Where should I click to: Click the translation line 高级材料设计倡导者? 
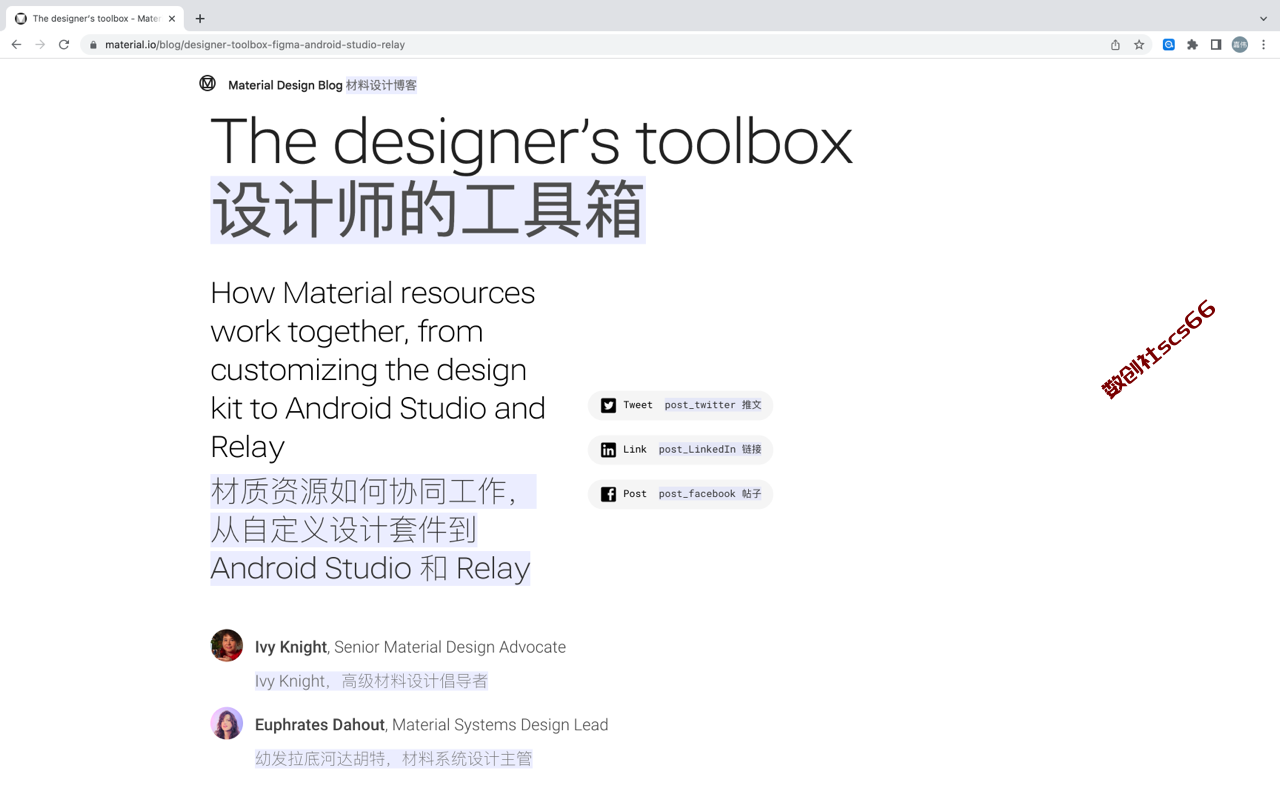tap(415, 681)
